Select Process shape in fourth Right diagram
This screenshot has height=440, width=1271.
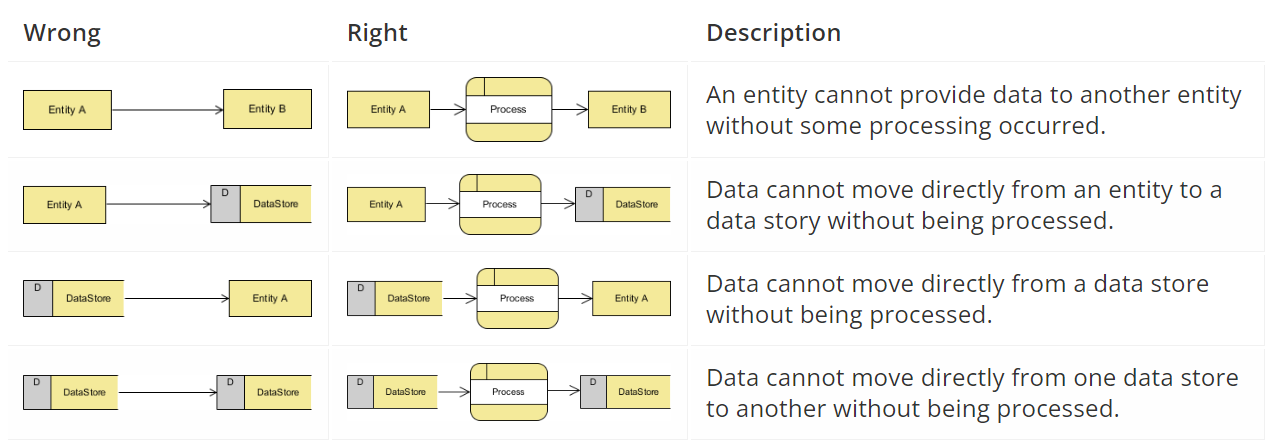(509, 392)
